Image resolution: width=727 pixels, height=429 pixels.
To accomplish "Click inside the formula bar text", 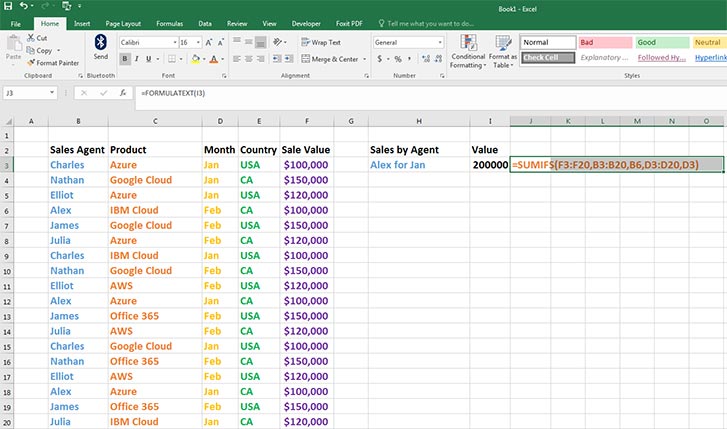I will 172,93.
